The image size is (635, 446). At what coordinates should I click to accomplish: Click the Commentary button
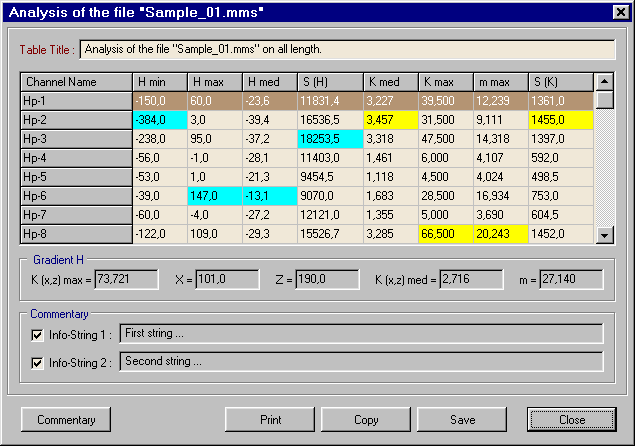coord(66,420)
